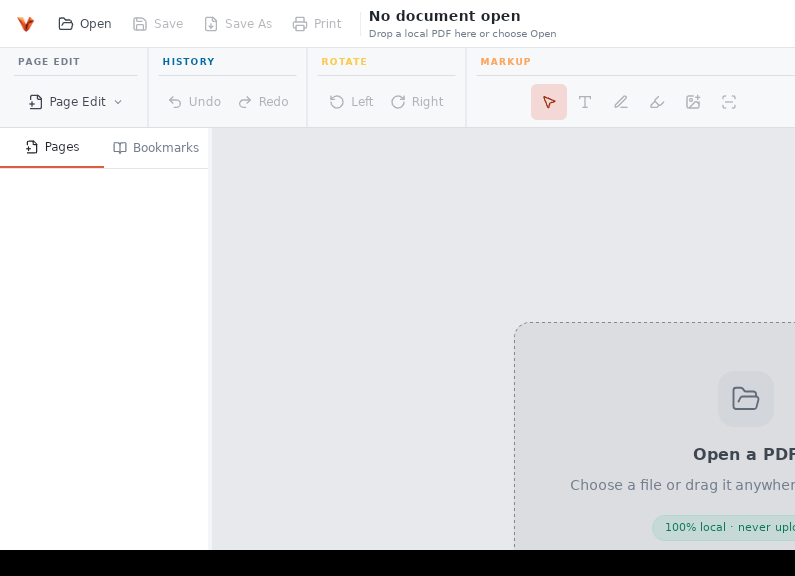Select the add image tool
Image resolution: width=795 pixels, height=576 pixels.
click(693, 102)
